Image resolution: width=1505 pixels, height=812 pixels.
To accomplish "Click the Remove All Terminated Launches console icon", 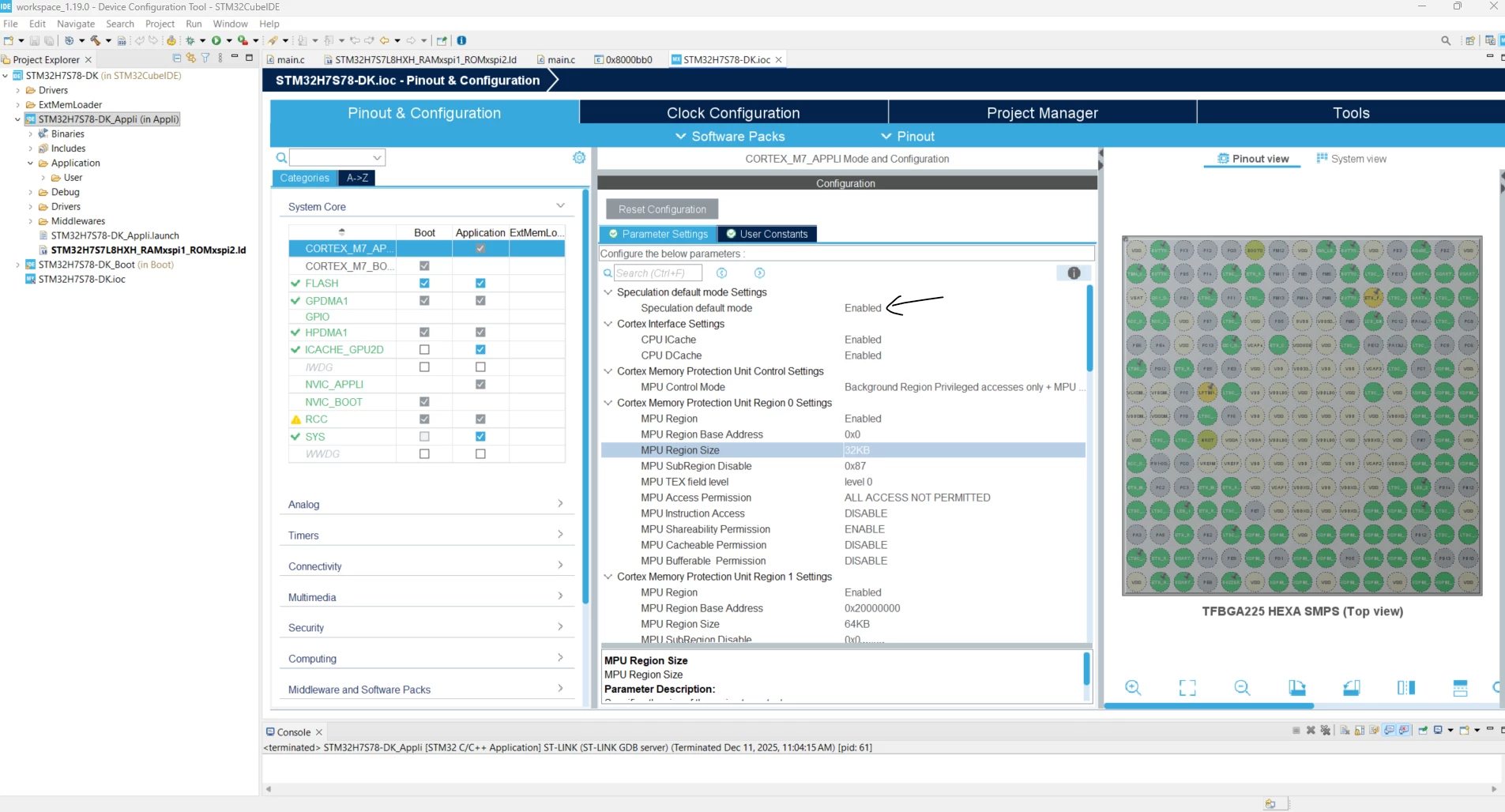I will [x=1326, y=731].
